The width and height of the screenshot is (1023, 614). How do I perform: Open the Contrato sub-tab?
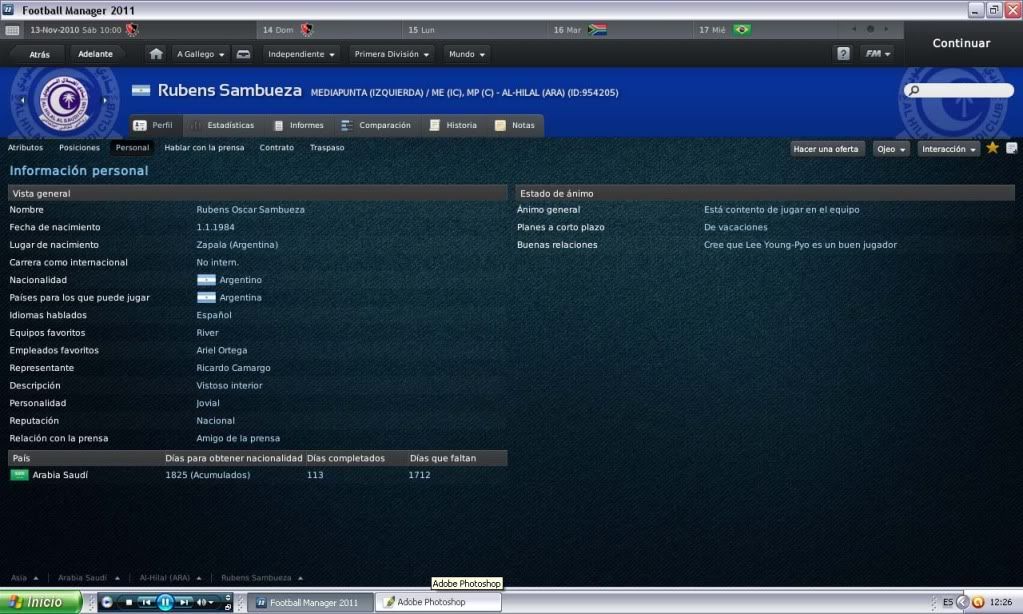click(277, 147)
